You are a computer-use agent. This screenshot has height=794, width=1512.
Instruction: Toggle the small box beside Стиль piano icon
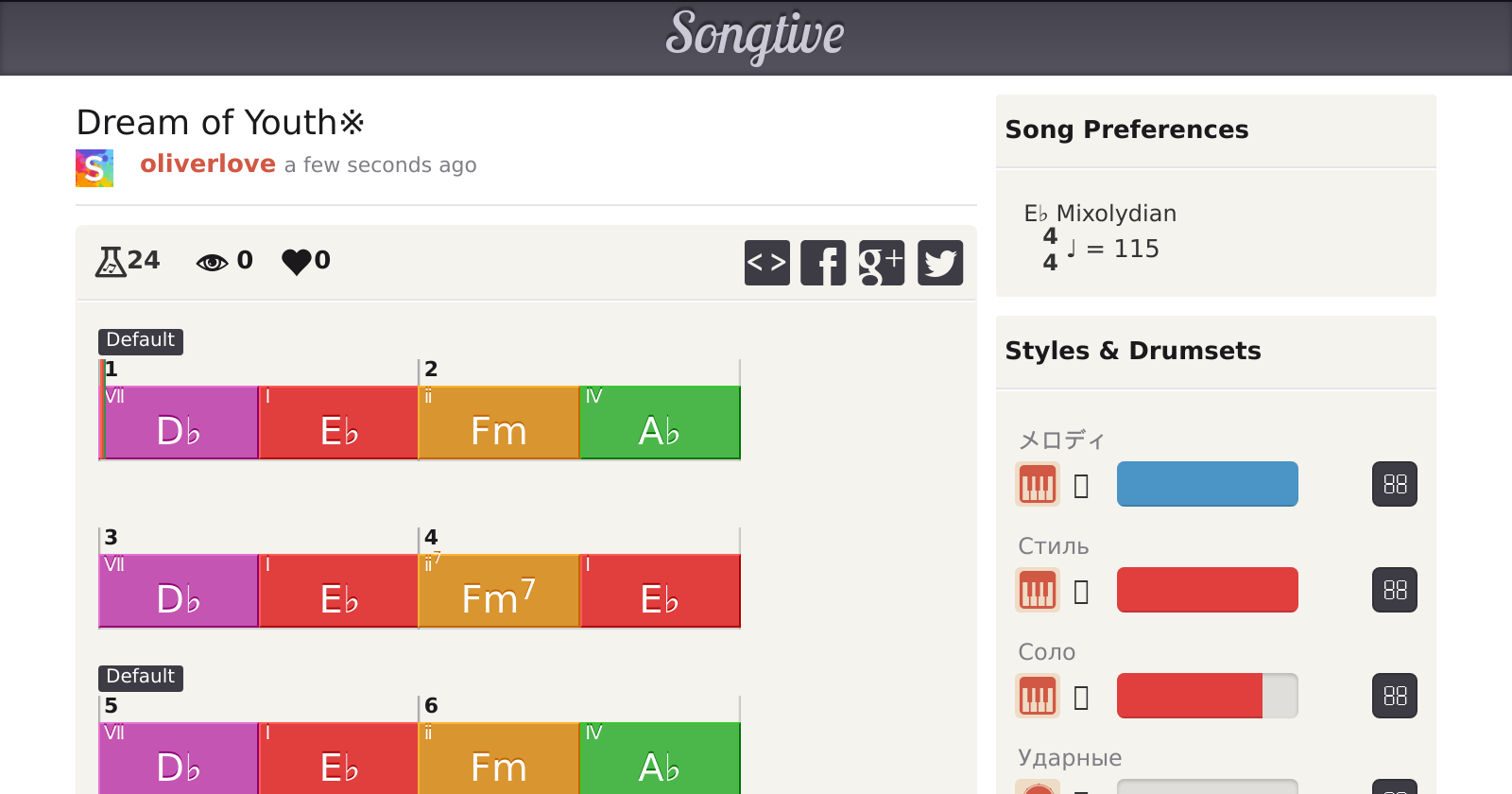coord(1082,592)
